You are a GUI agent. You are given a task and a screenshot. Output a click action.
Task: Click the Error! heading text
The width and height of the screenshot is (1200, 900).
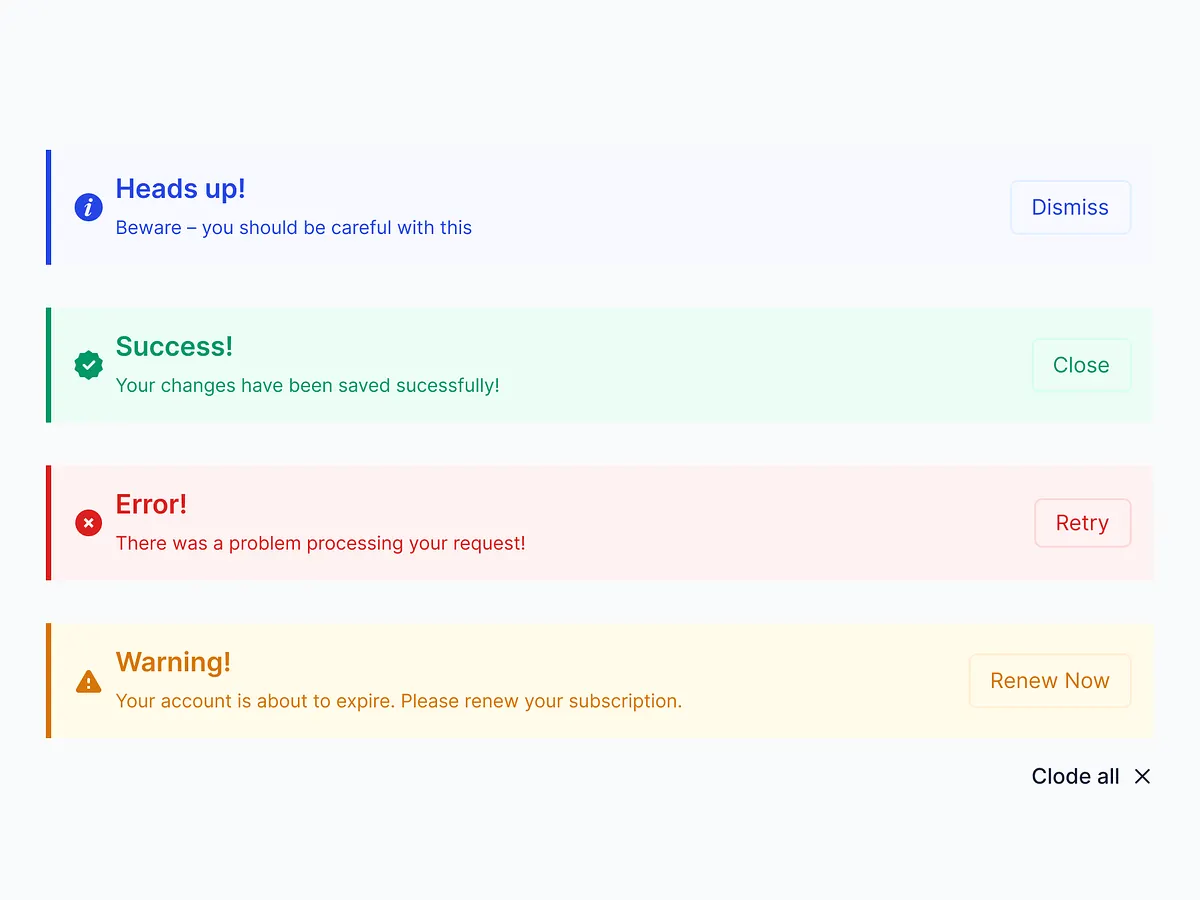point(151,504)
